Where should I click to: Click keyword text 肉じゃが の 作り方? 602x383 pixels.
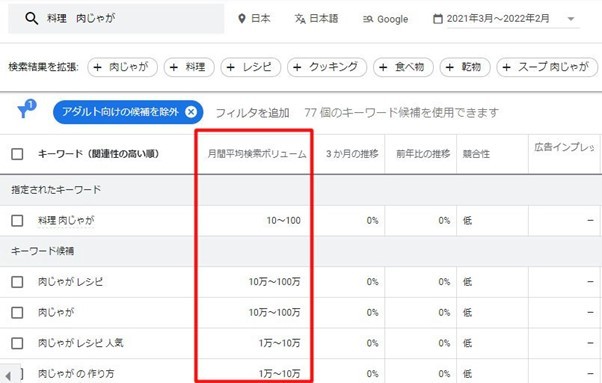[76, 373]
